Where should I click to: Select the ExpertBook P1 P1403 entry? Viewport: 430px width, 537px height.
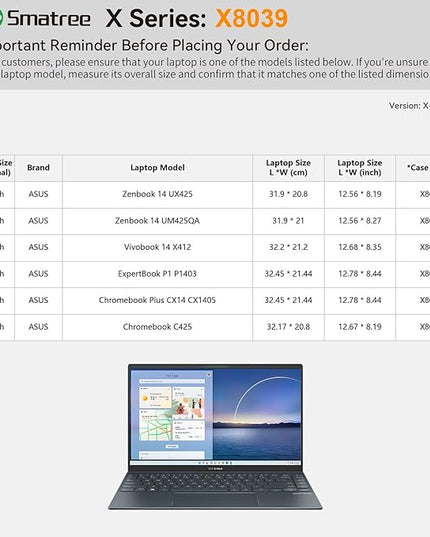pos(157,274)
